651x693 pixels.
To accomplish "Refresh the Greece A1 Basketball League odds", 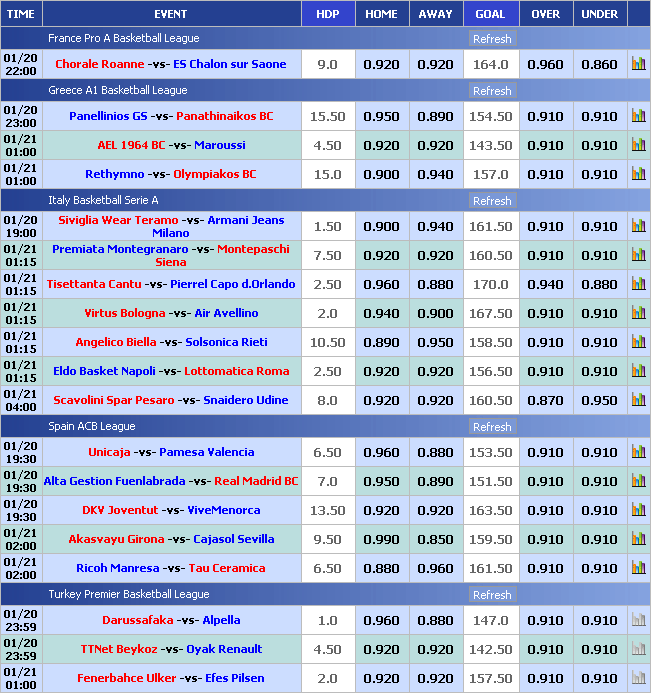I will click(x=491, y=91).
